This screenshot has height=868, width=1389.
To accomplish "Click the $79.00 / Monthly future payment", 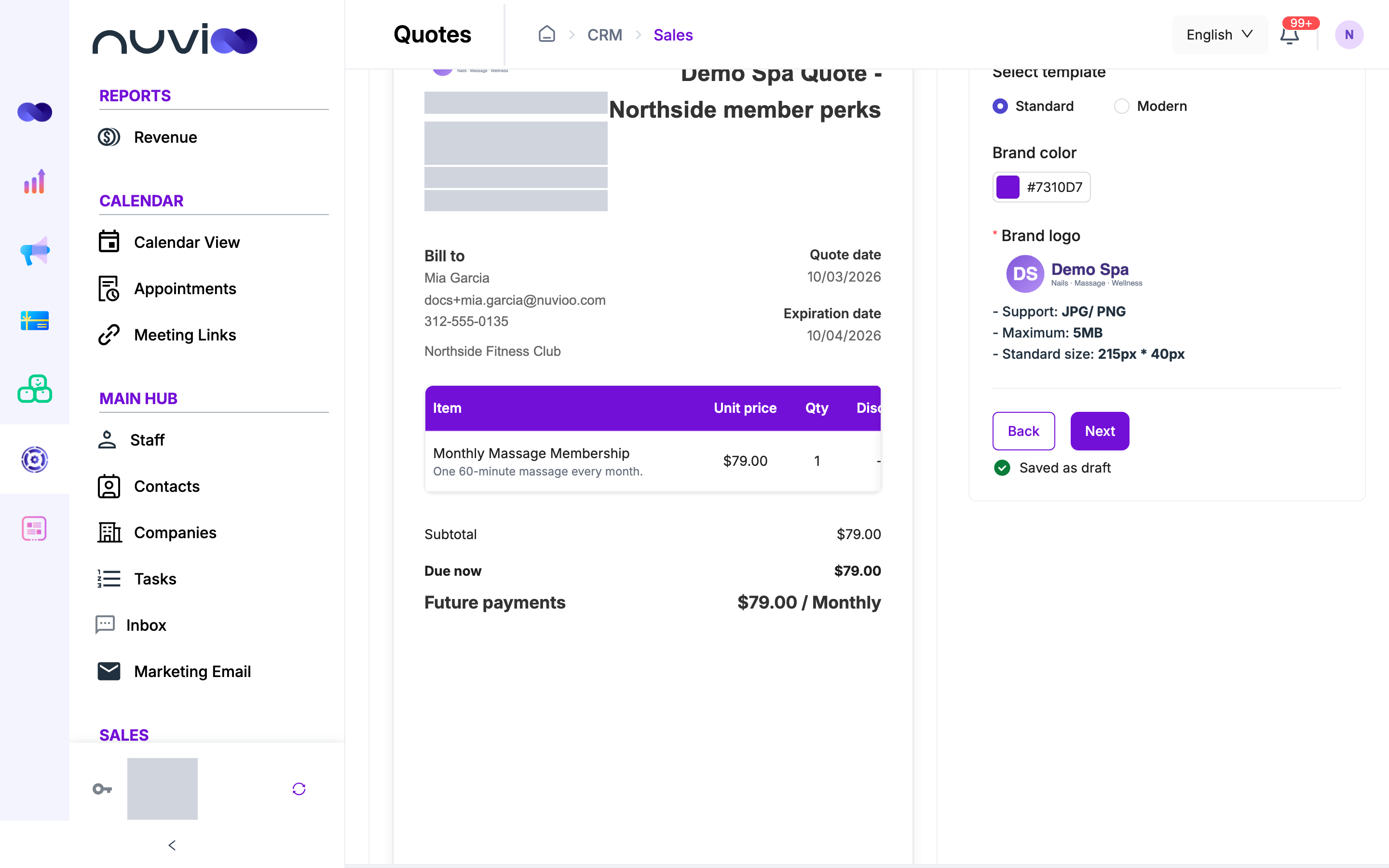I will (809, 602).
